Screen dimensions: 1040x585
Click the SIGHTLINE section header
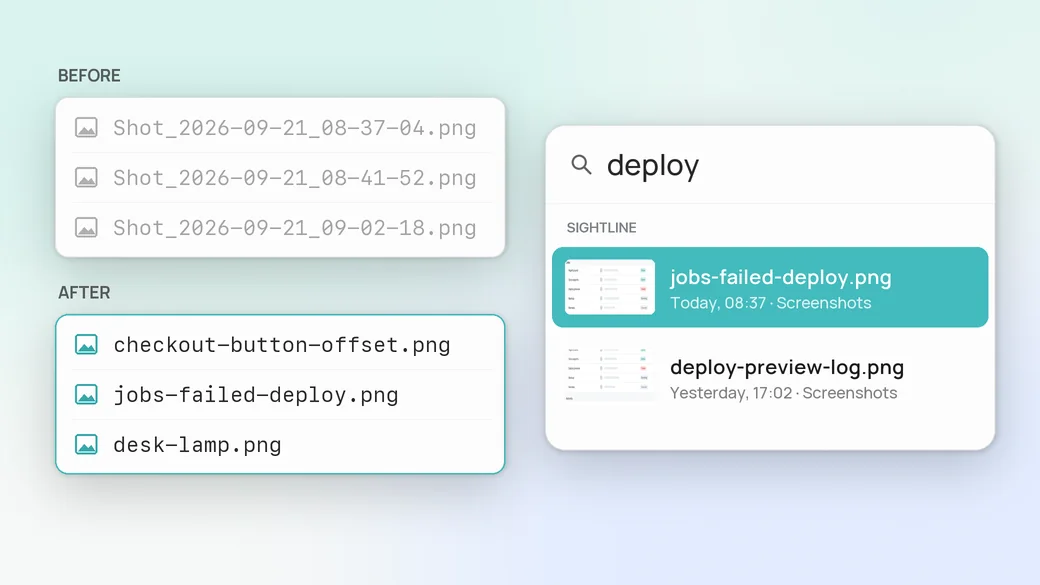(602, 228)
